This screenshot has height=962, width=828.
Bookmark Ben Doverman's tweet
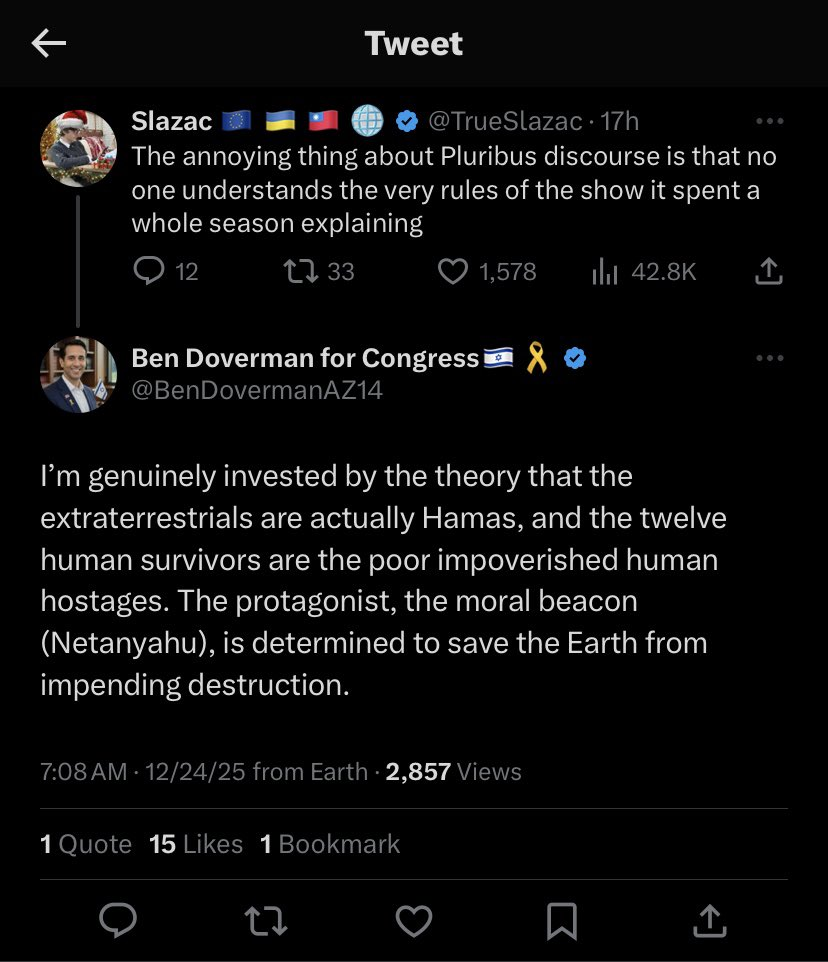tap(562, 921)
